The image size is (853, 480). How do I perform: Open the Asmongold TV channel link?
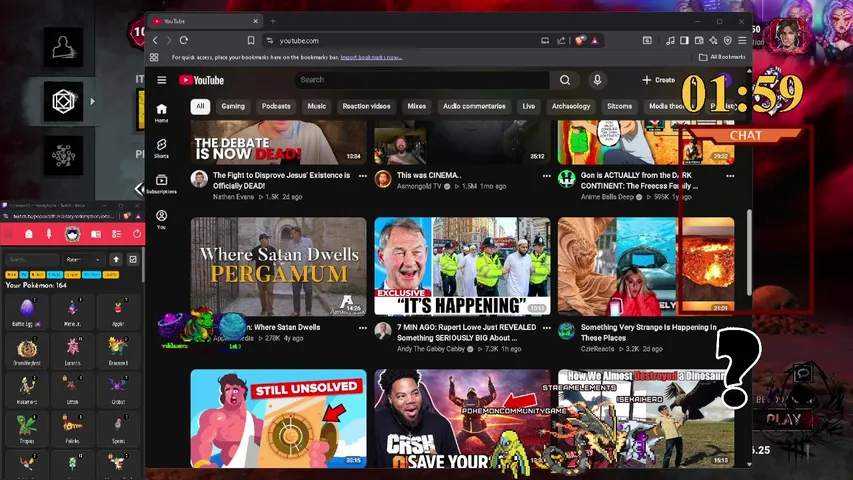pos(418,186)
